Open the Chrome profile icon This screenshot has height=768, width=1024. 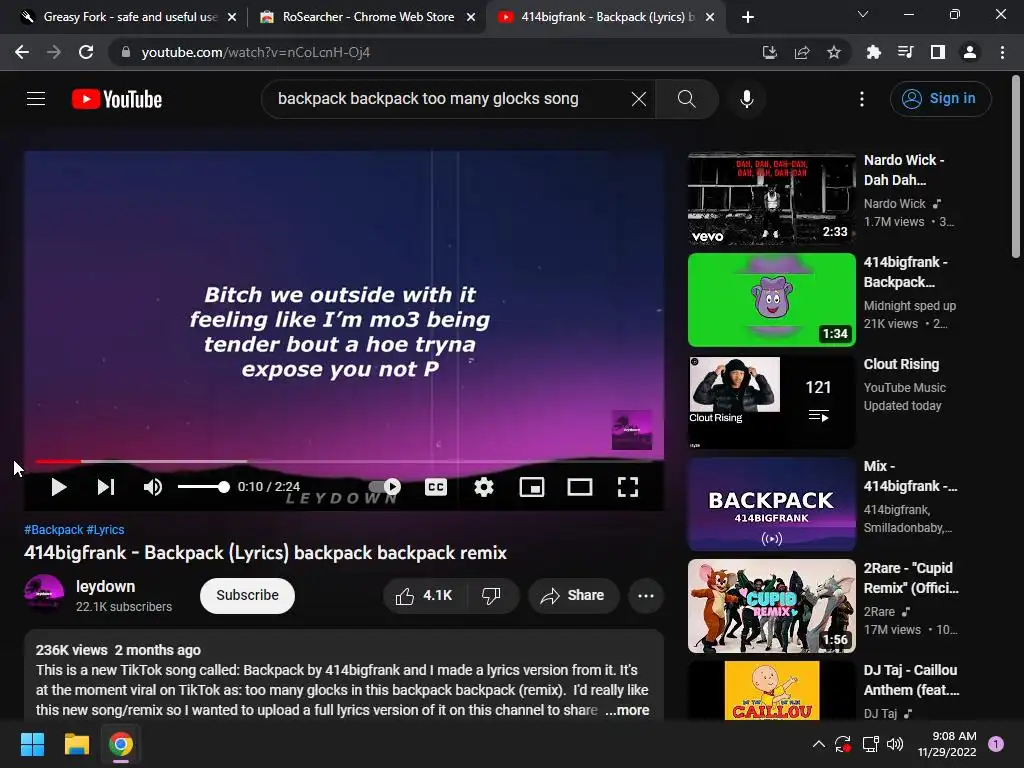click(x=970, y=52)
